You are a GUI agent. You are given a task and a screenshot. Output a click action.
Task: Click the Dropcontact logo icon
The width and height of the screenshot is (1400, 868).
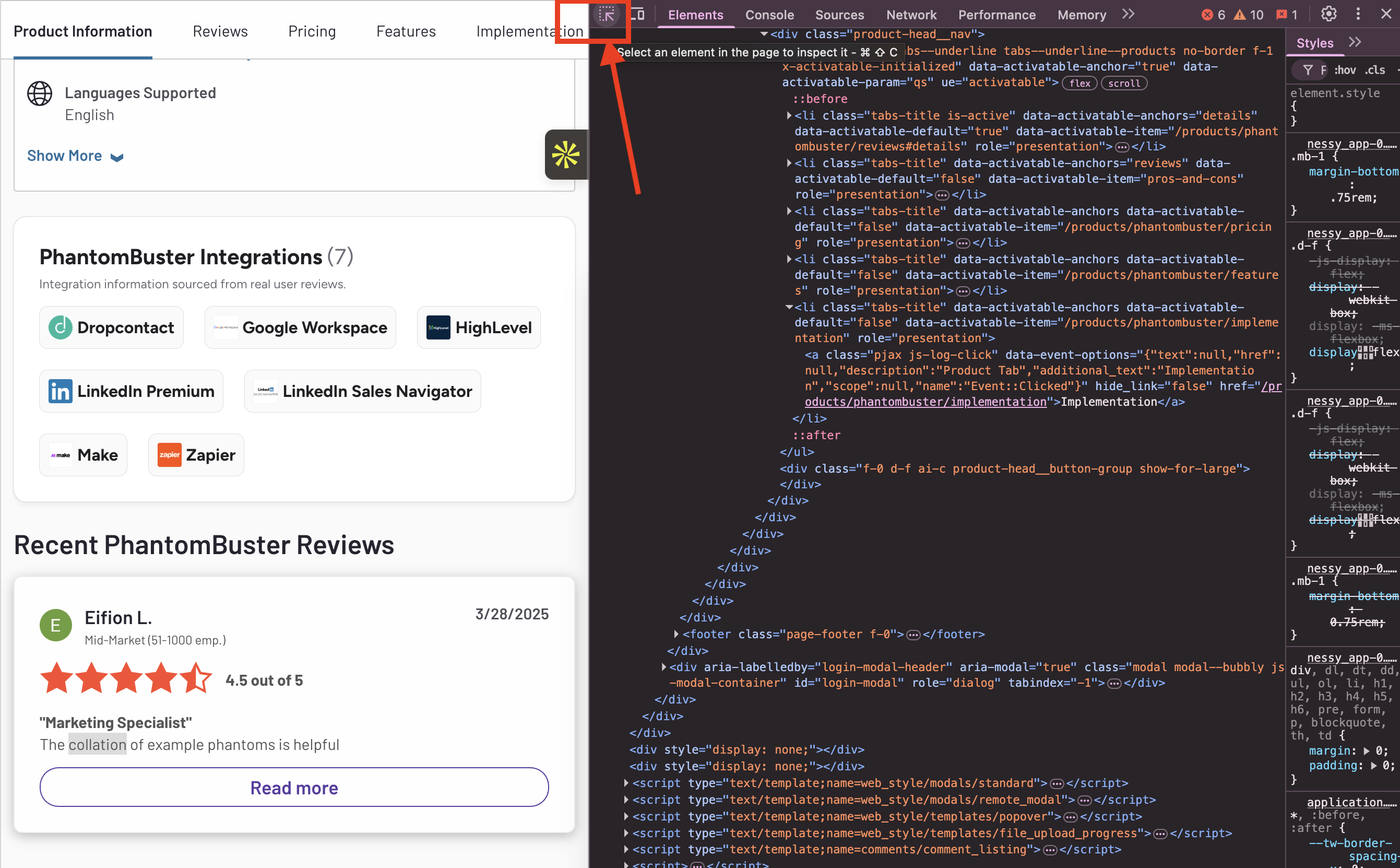(60, 328)
